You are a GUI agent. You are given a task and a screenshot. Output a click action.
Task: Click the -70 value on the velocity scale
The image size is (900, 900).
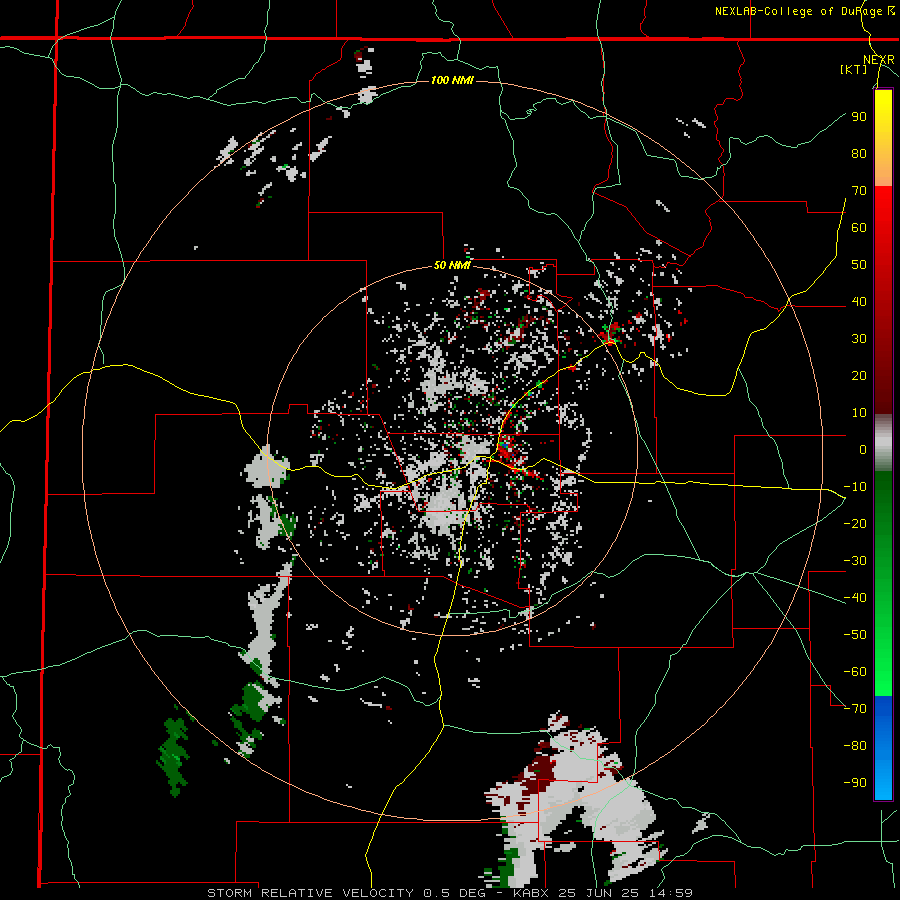pyautogui.click(x=855, y=709)
